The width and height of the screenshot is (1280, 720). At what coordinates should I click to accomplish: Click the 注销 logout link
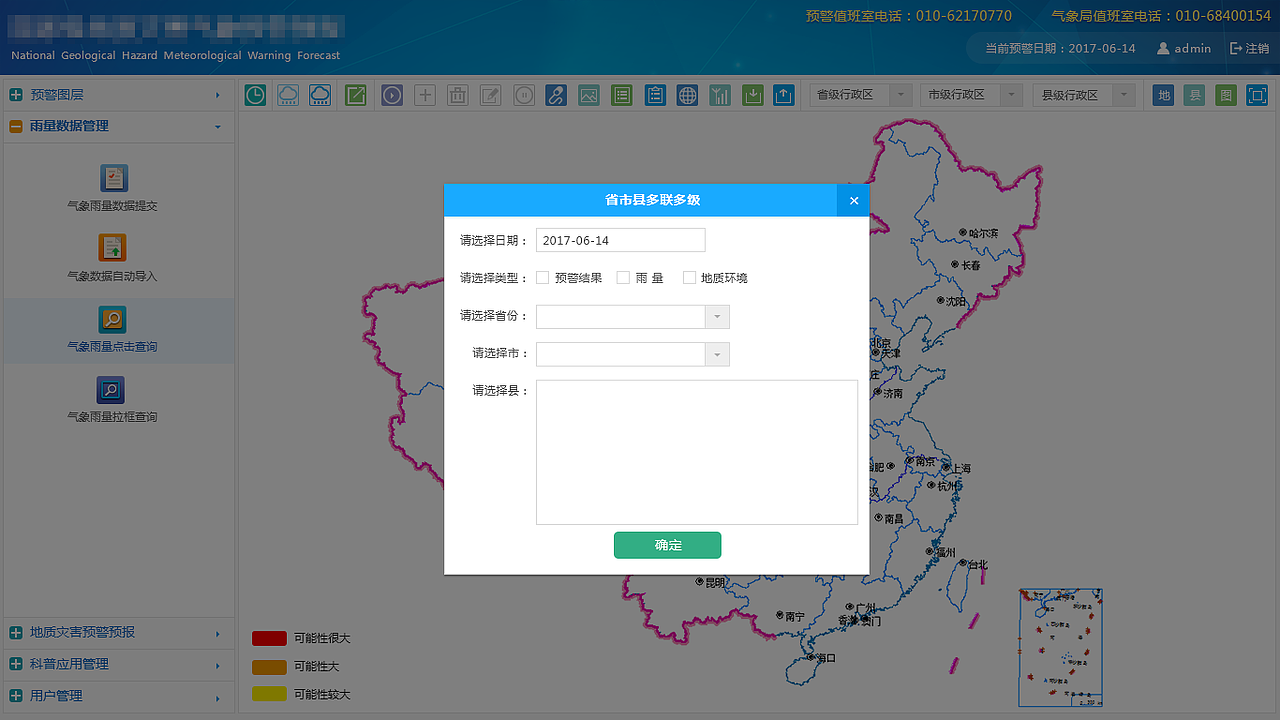coord(1250,48)
